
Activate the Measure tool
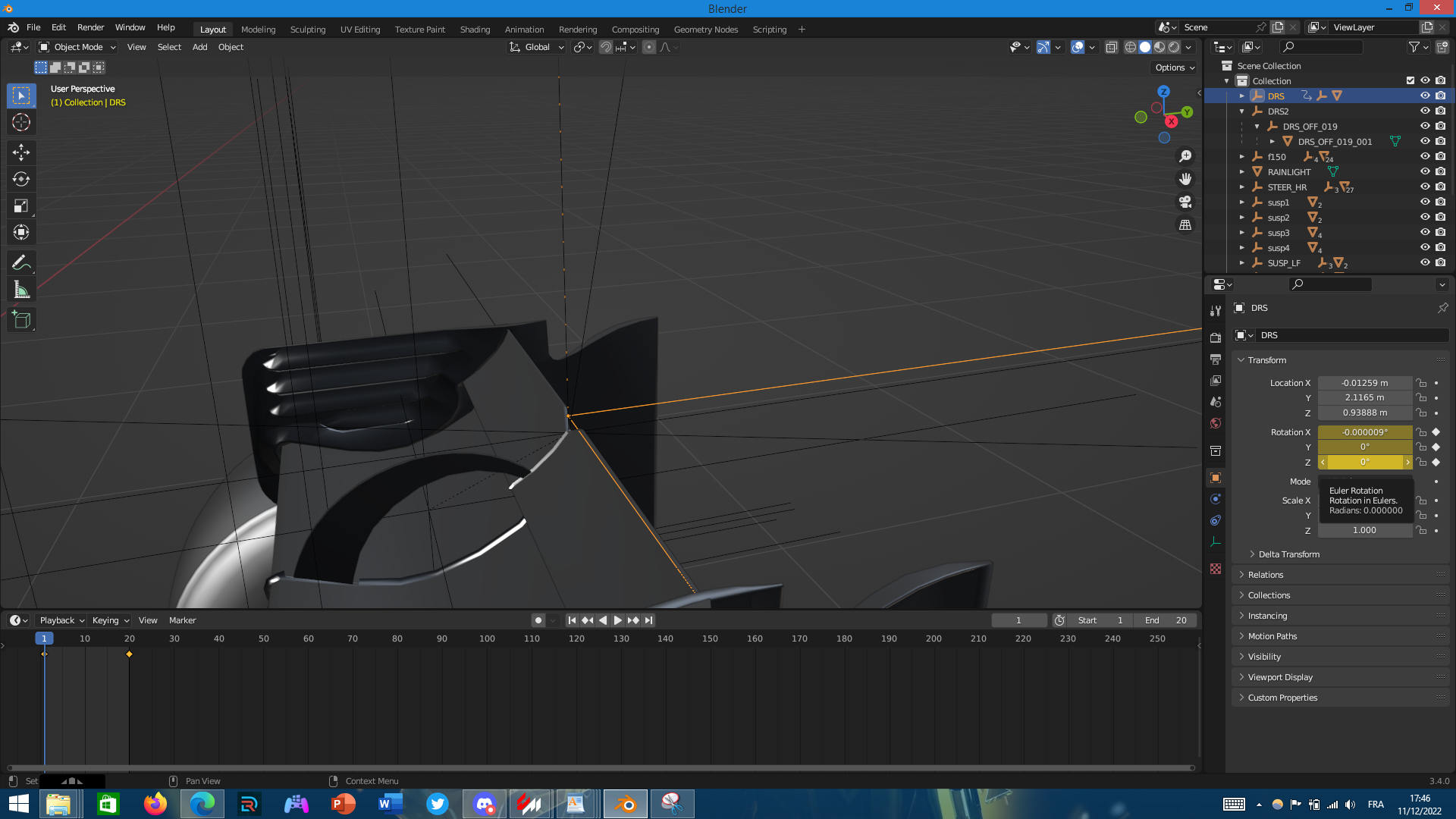21,290
